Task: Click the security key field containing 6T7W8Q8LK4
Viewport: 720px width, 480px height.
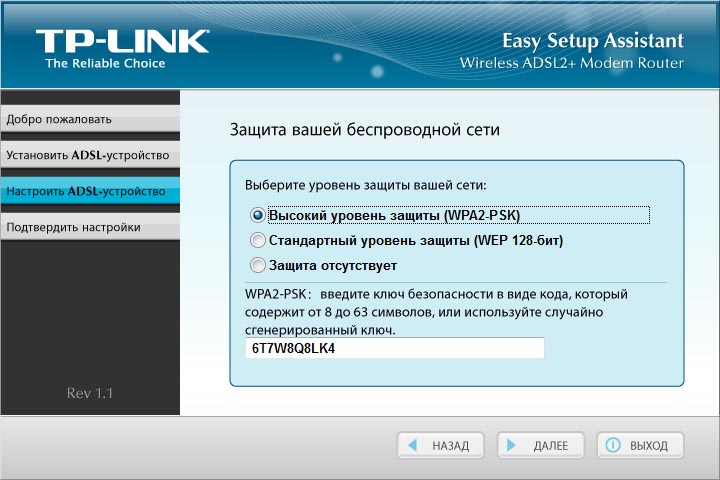Action: coord(394,348)
